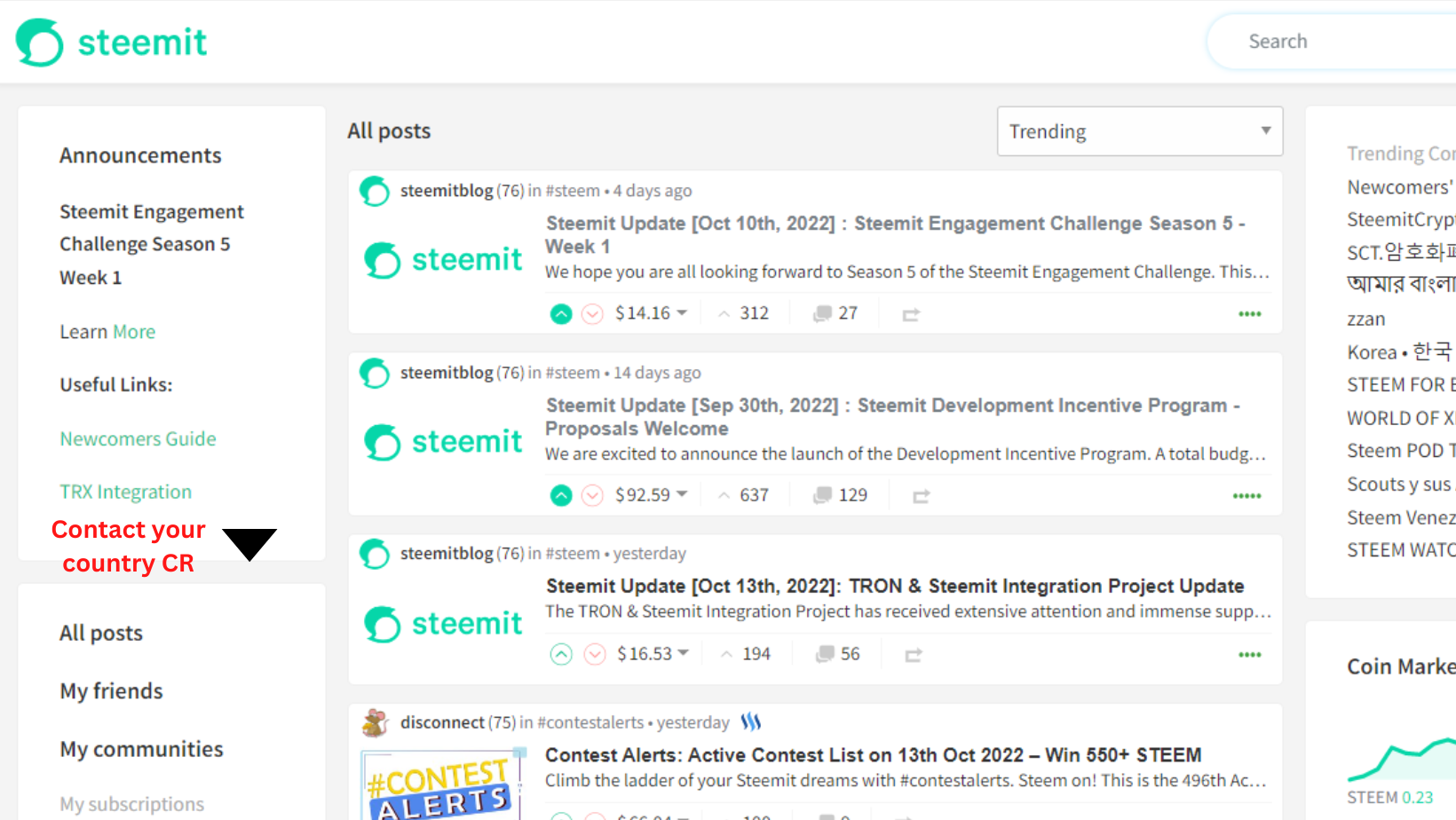Click the STEEM 0.23 coin price

tap(1390, 798)
